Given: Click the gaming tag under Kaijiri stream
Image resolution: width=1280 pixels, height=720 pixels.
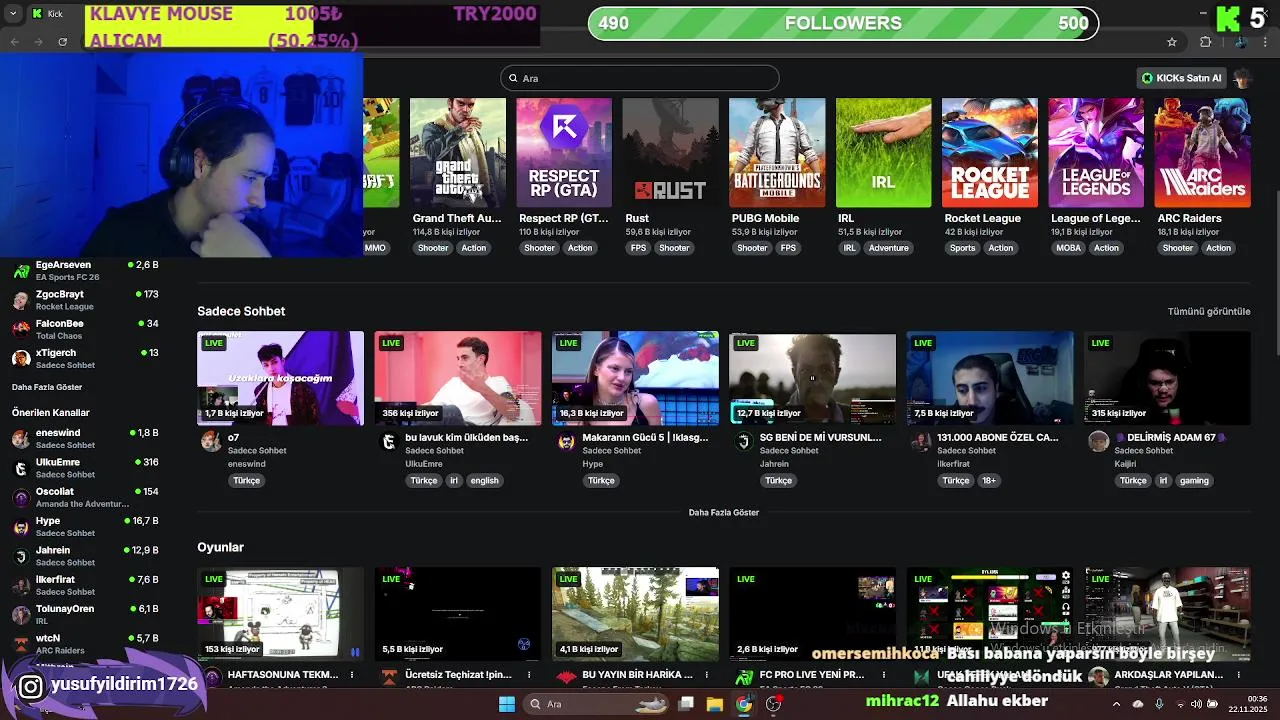Looking at the screenshot, I should click(x=1194, y=481).
